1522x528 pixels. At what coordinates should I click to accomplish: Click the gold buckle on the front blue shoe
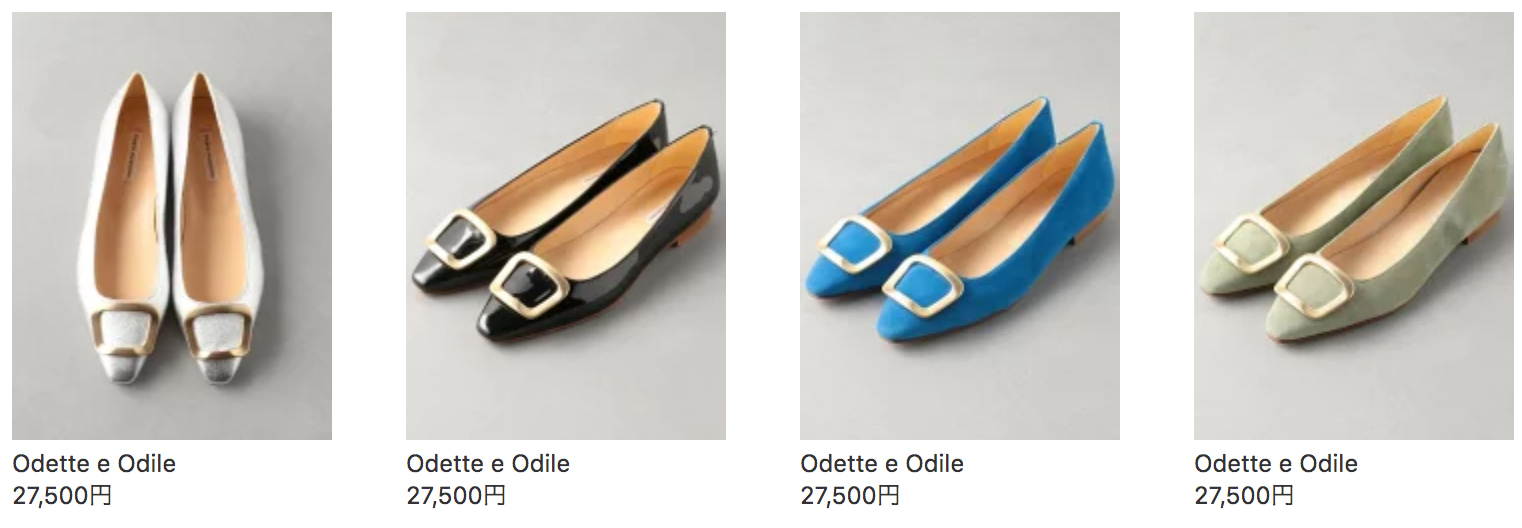922,286
